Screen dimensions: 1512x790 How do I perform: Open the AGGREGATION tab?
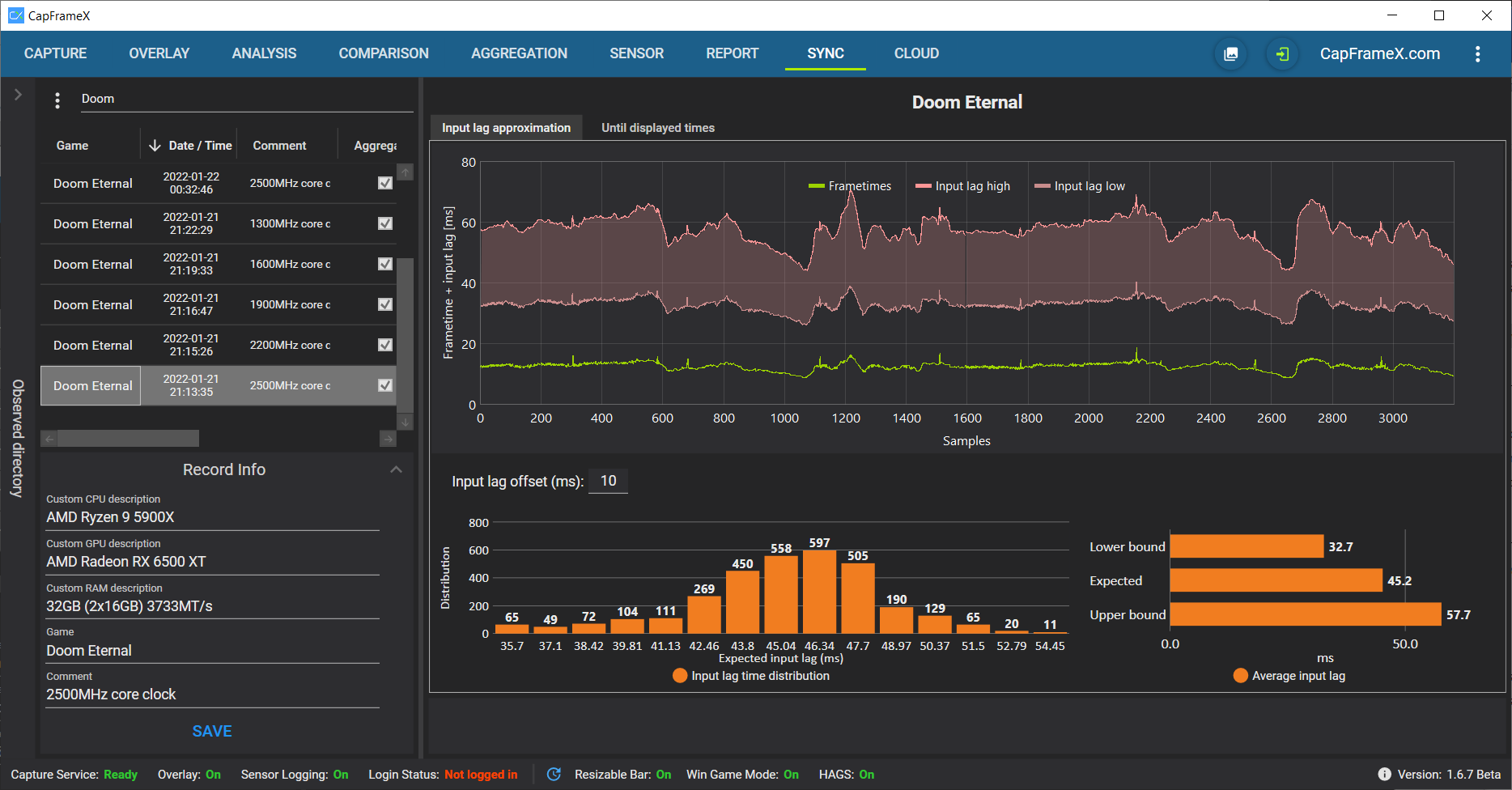[x=519, y=53]
